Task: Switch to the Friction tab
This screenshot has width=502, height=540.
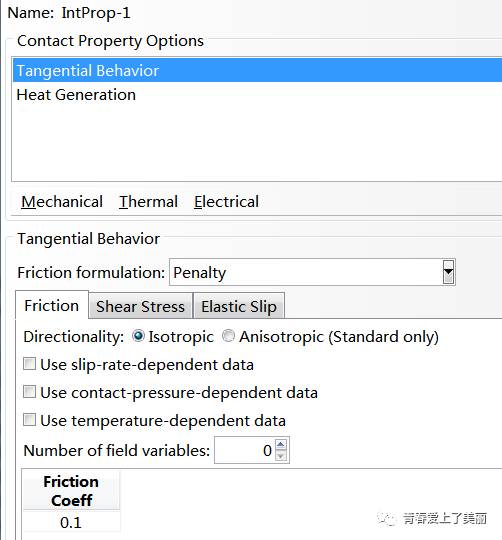Action: (52, 306)
